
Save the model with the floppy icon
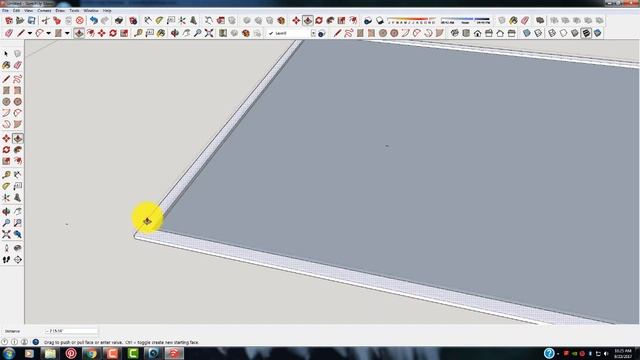[x=31, y=20]
